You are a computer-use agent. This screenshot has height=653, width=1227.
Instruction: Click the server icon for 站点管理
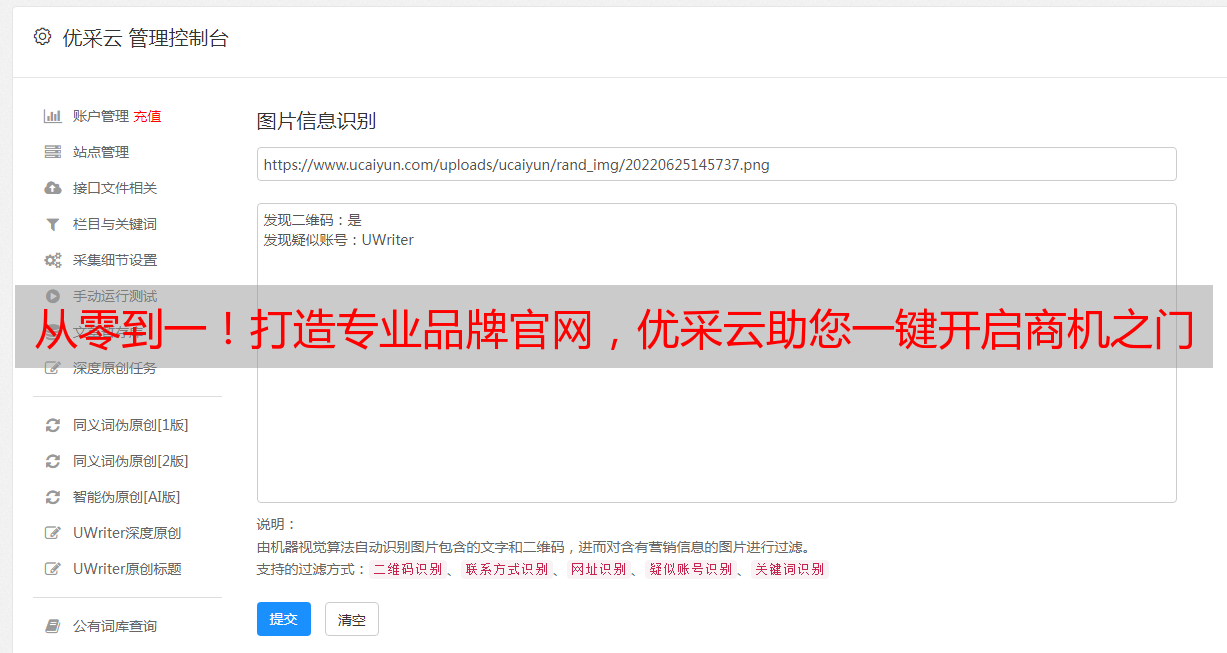(53, 152)
